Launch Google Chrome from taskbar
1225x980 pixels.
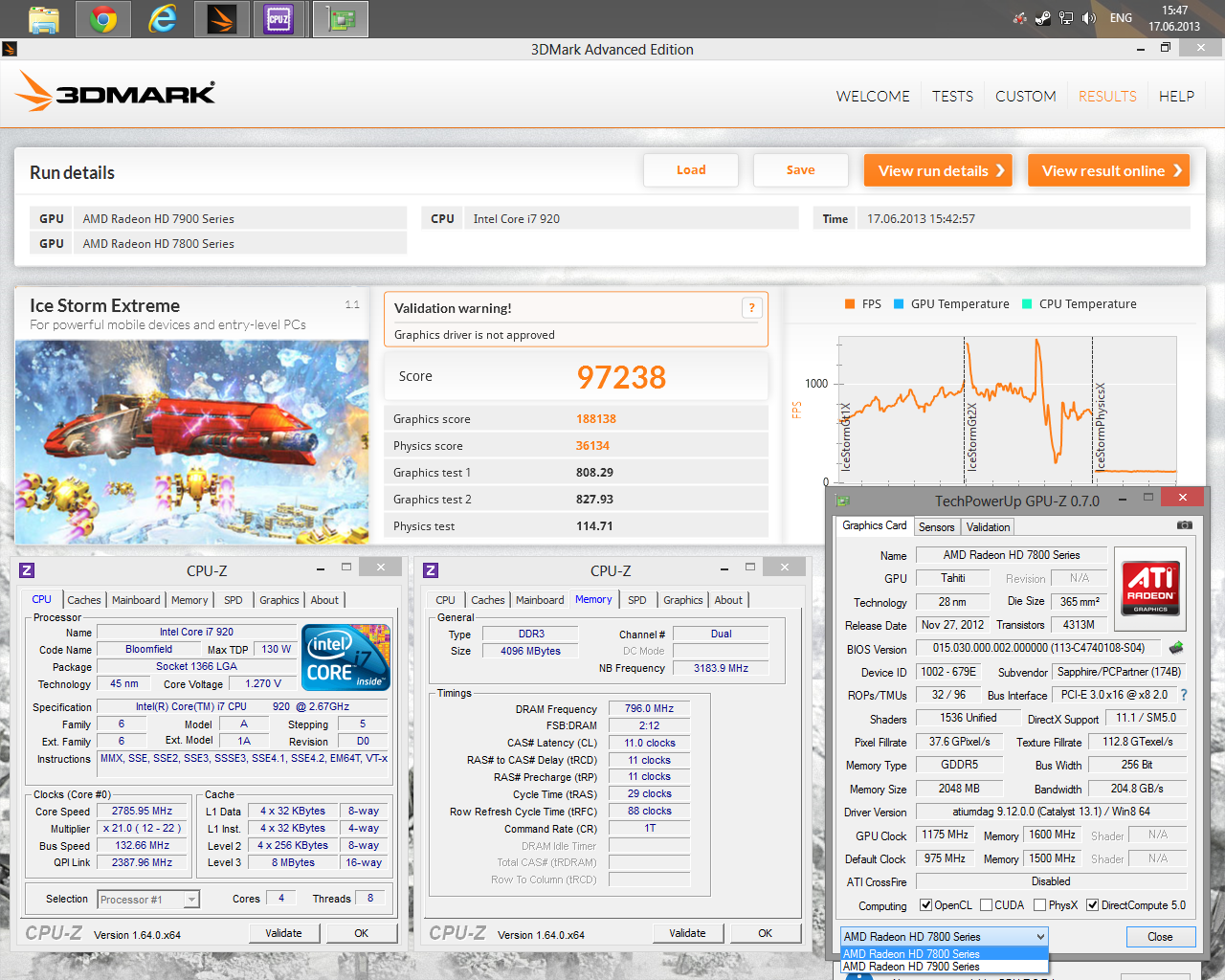click(x=103, y=18)
